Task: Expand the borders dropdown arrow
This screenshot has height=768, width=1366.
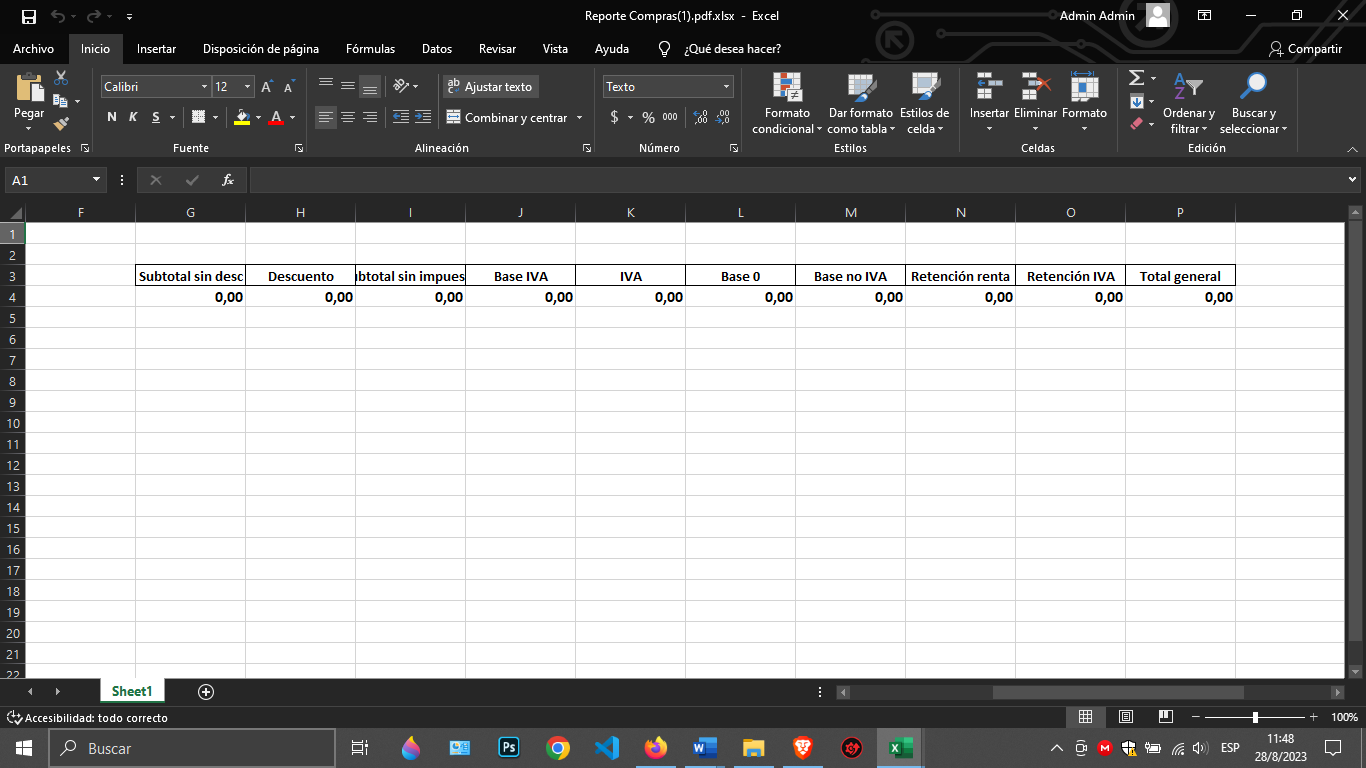Action: [x=215, y=118]
